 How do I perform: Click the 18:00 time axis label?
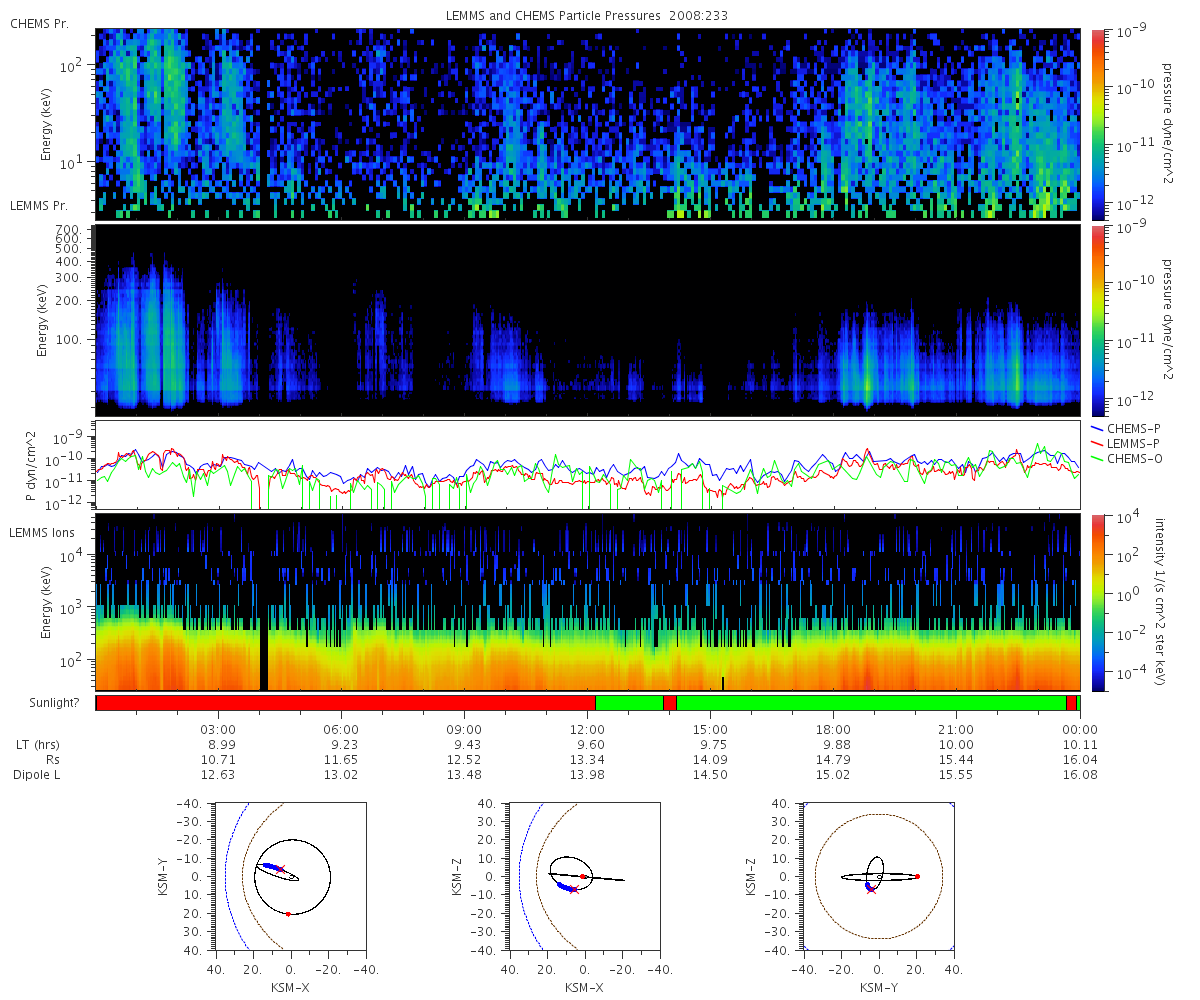pos(833,728)
